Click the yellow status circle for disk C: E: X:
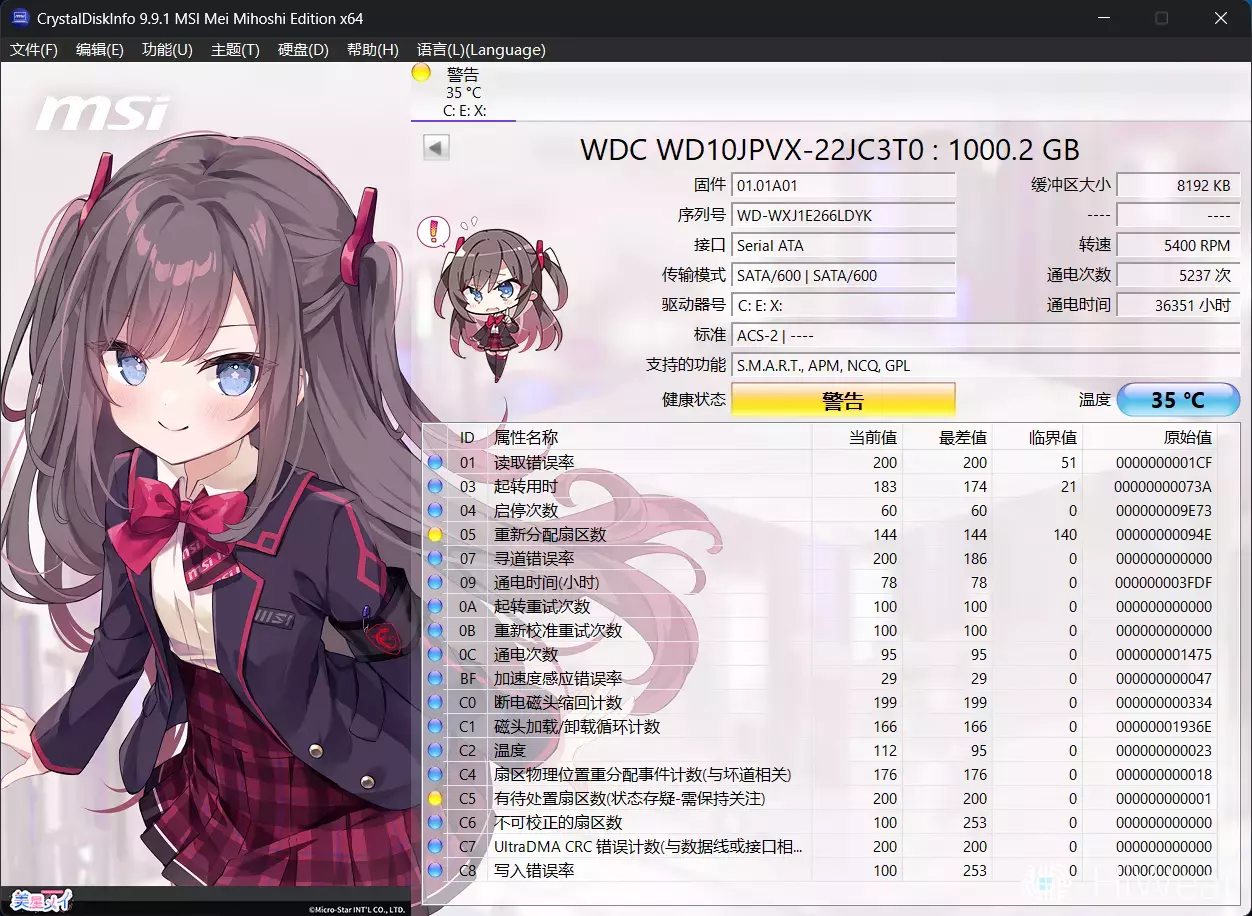The height and width of the screenshot is (916, 1252). pos(421,72)
